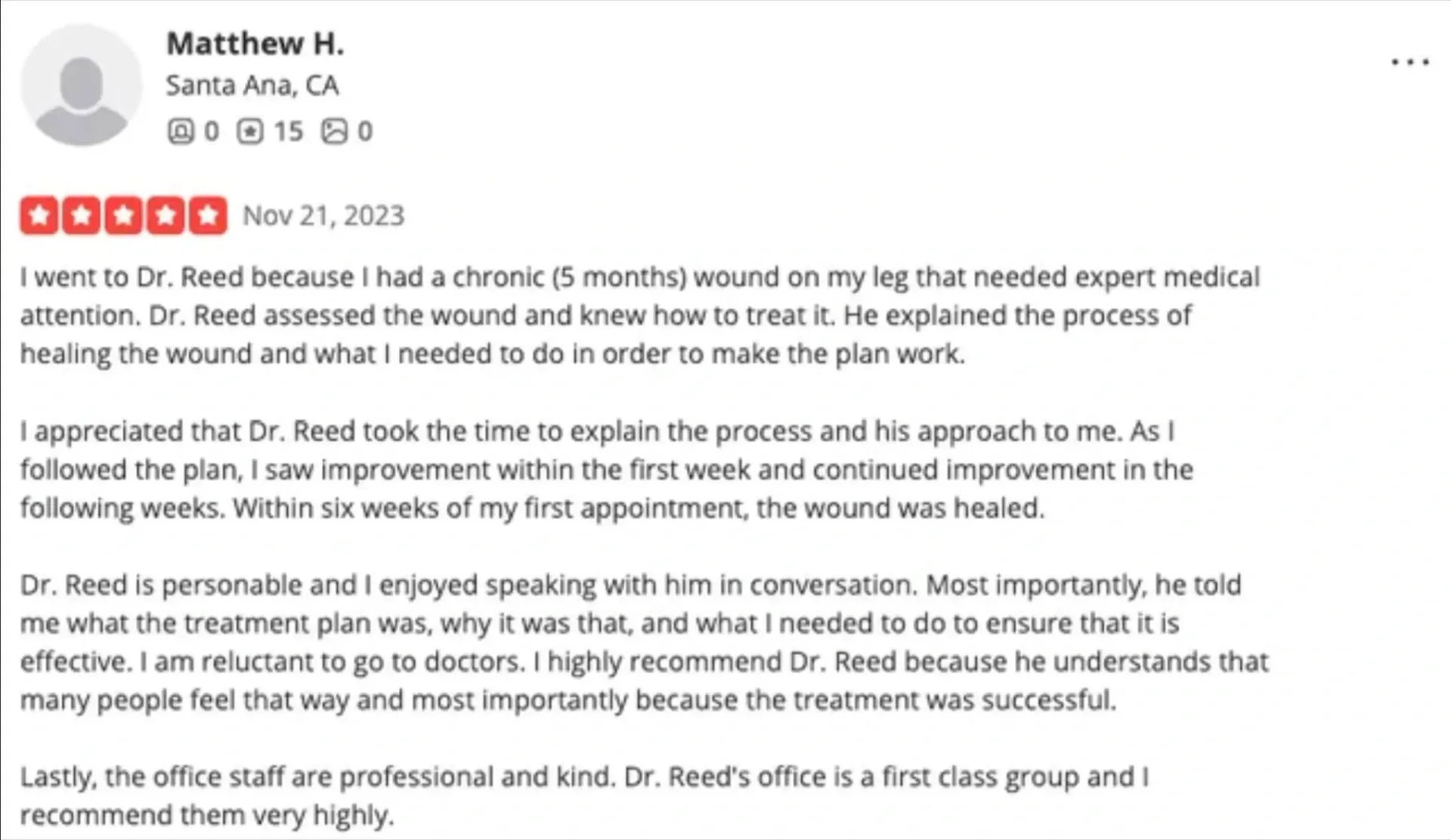
Task: Click the fifth red rating star
Action: [207, 216]
